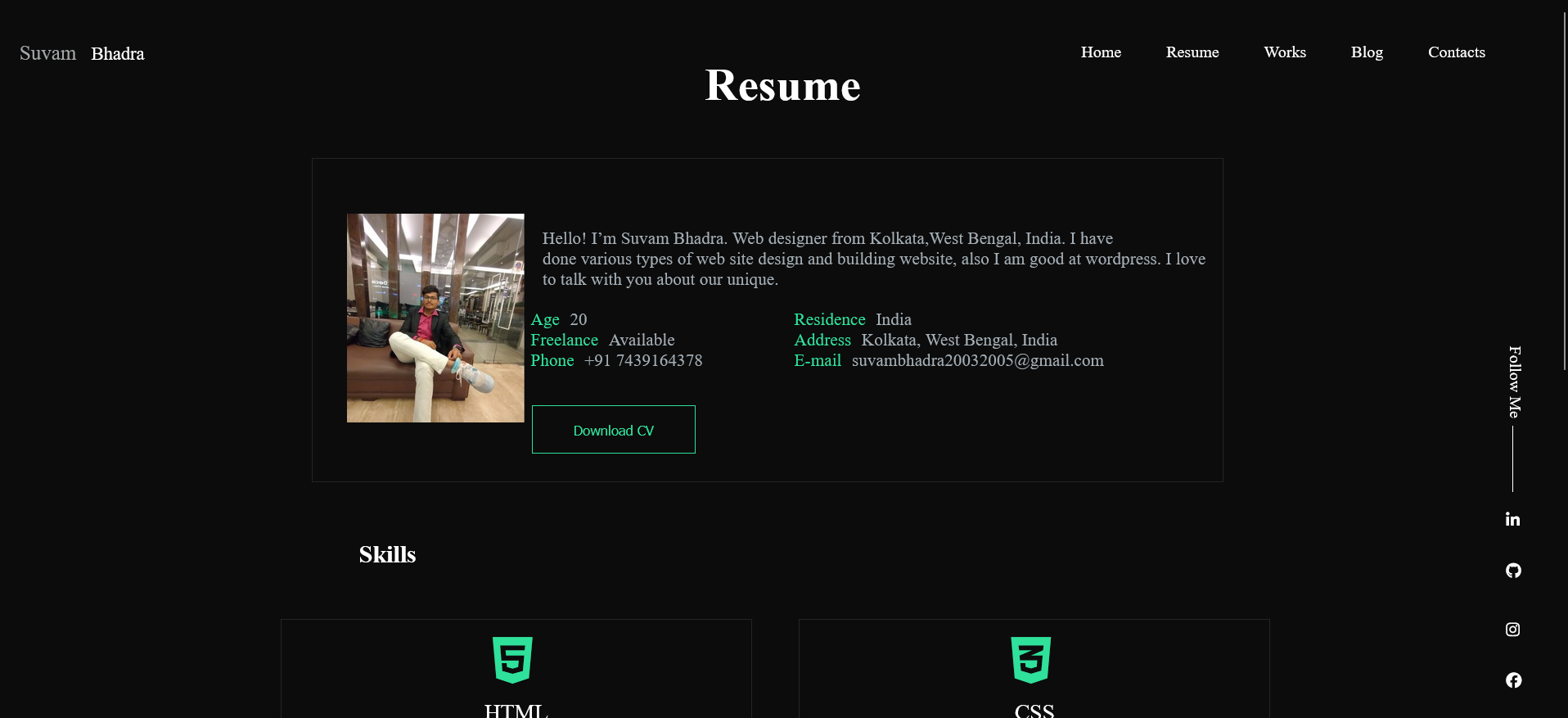Click the email address suvambhadra20032005@gmail.com

[977, 361]
